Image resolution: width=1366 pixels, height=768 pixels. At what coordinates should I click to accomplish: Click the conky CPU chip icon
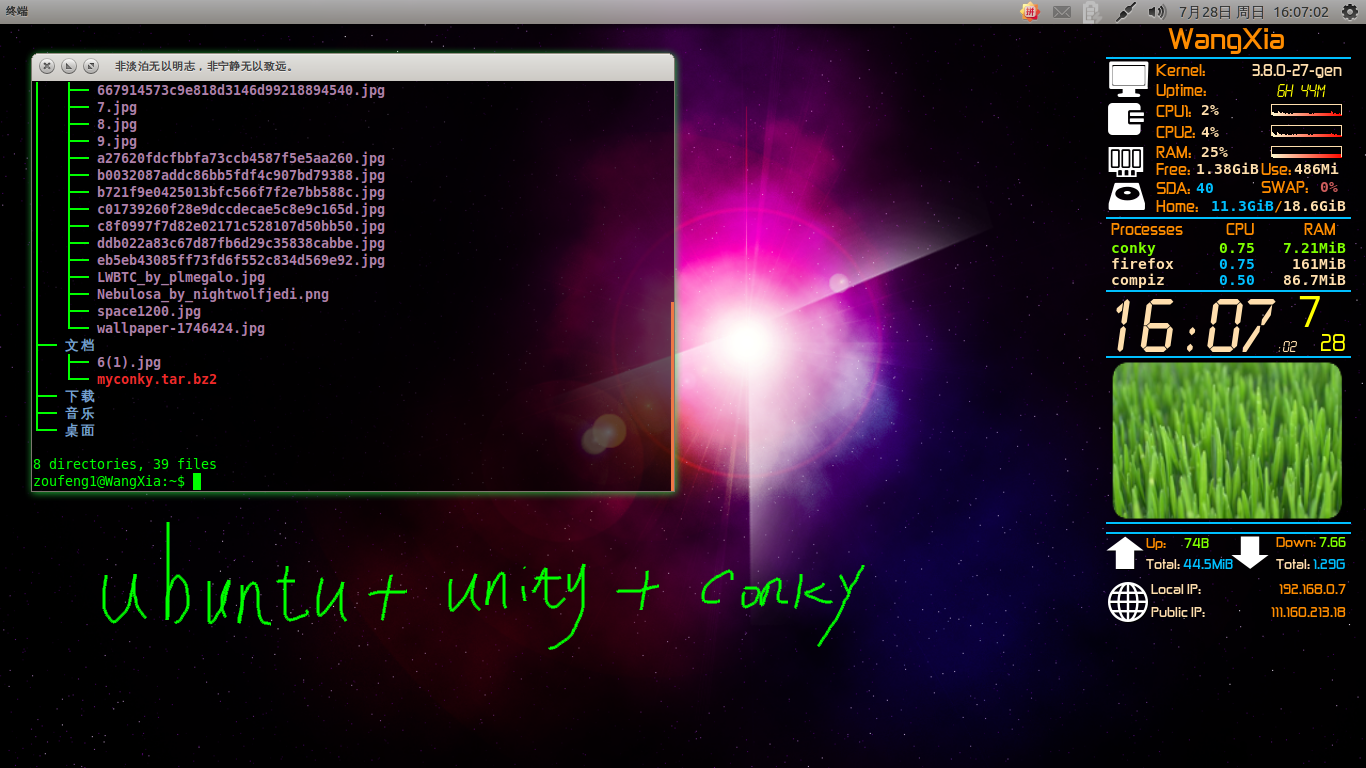(x=1126, y=120)
